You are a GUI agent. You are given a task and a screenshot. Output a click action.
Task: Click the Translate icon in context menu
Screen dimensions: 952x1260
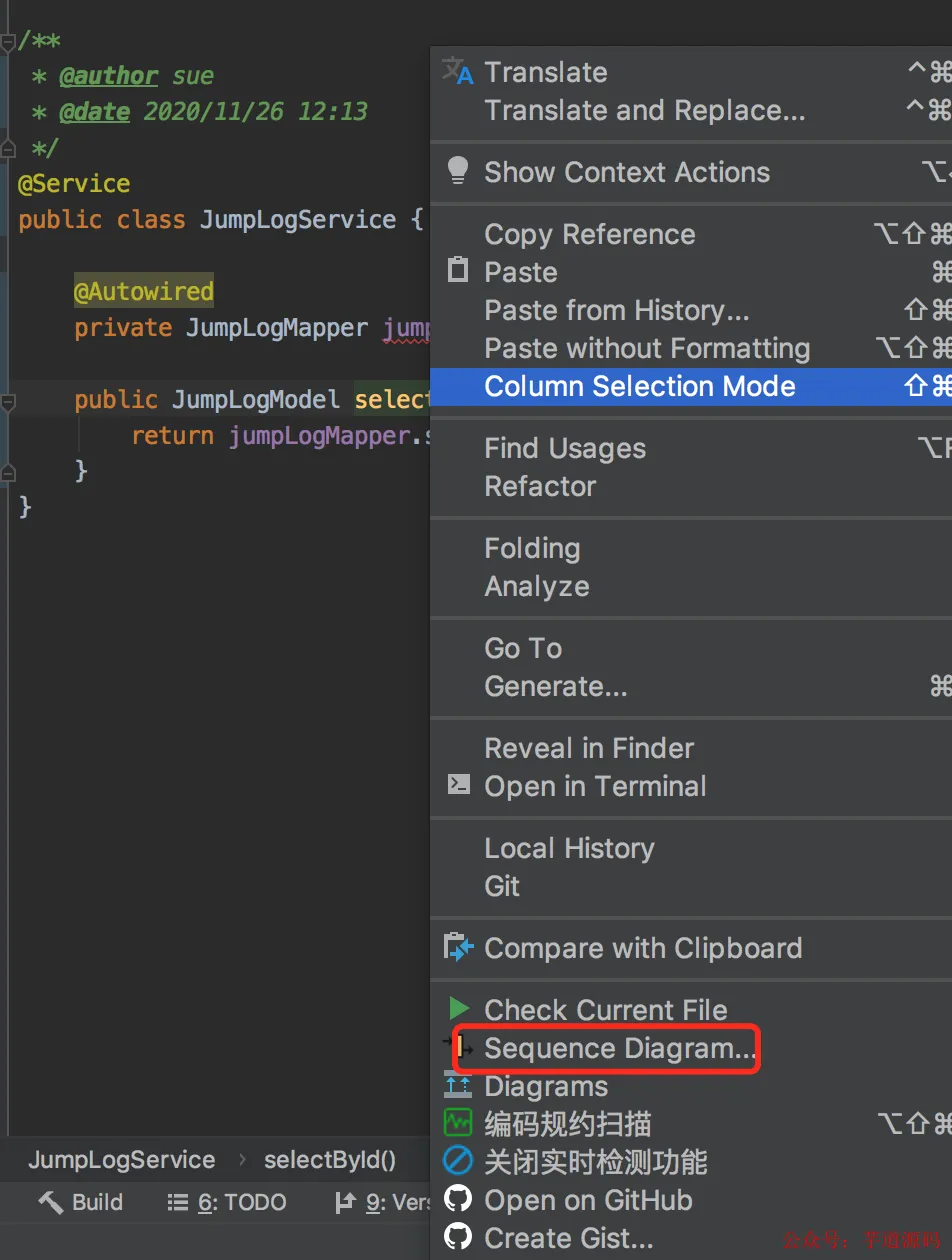point(458,71)
